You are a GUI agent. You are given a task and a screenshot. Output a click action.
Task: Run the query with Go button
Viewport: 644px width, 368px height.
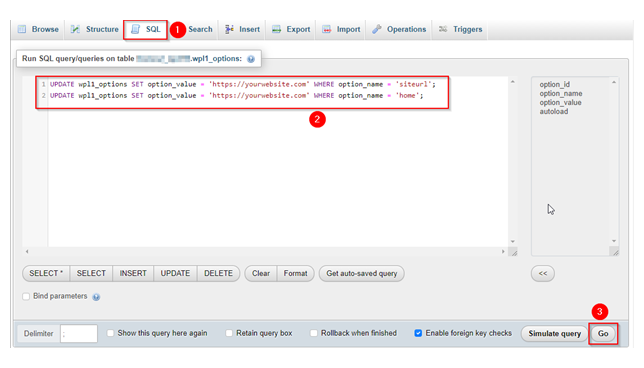pos(603,334)
